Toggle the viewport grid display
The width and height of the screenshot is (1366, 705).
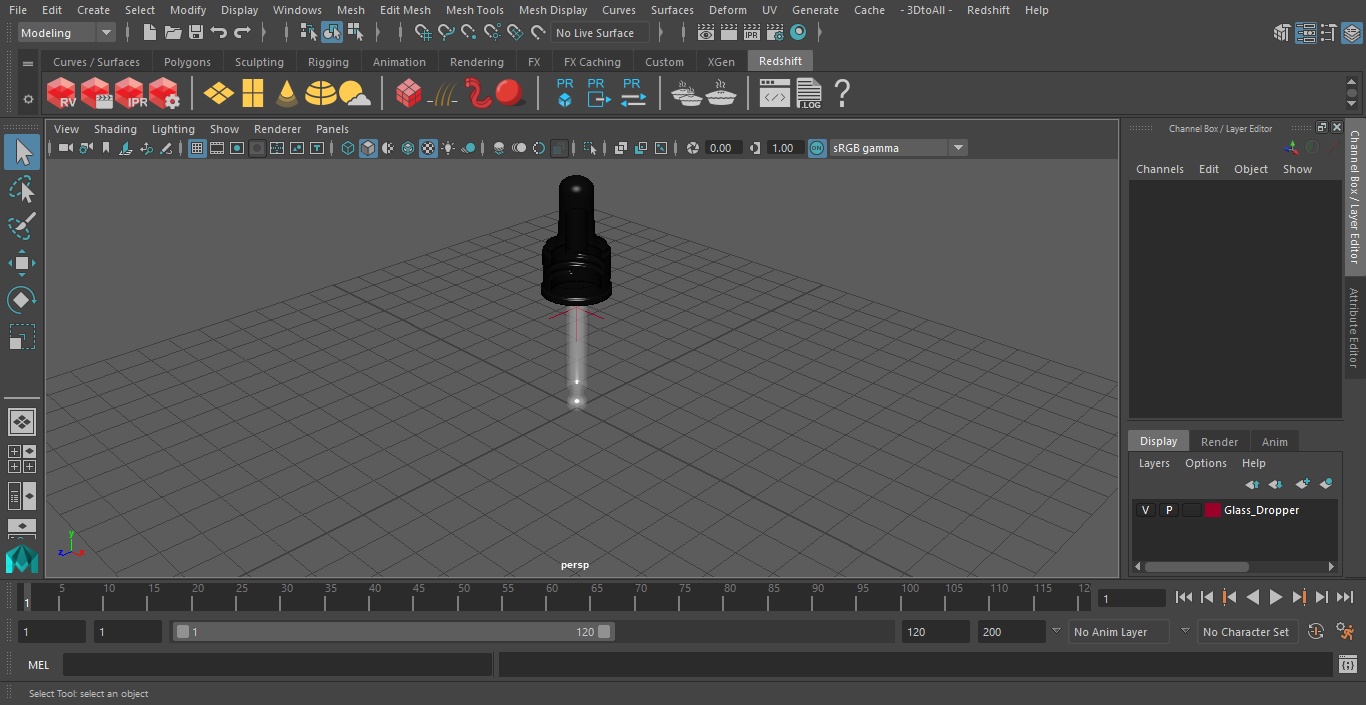(x=197, y=148)
